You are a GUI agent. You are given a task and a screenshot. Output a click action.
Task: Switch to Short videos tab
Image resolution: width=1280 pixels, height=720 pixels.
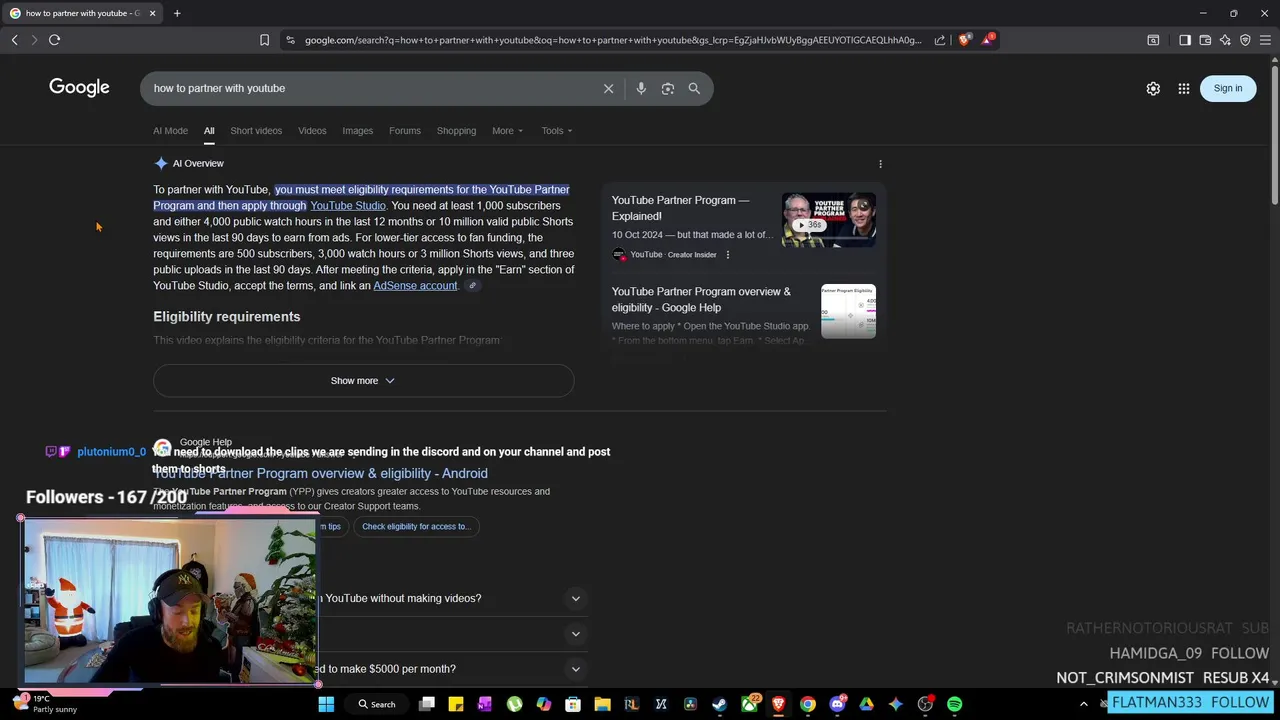click(256, 131)
